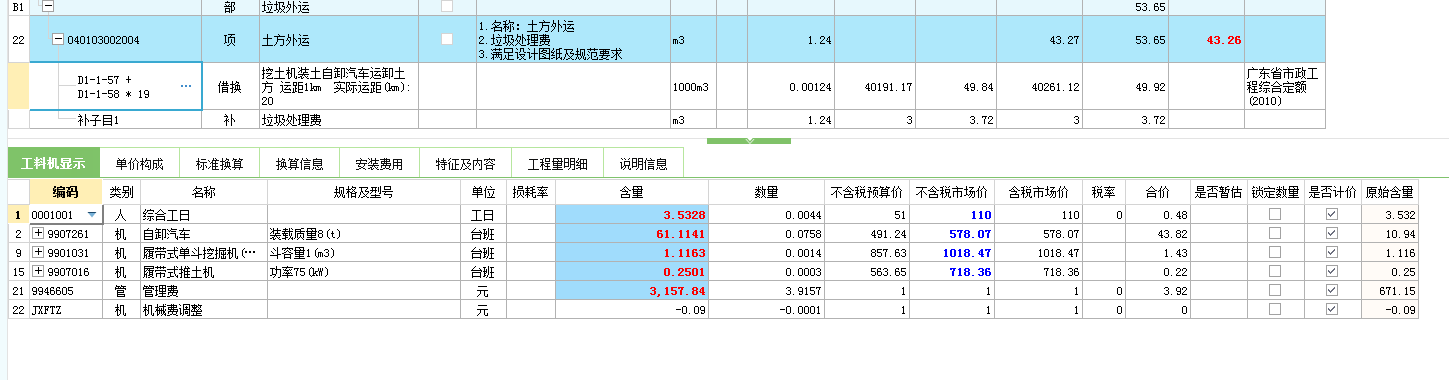Toggle 锁定数量 checkbox for 自卸汽车 row

point(1274,233)
